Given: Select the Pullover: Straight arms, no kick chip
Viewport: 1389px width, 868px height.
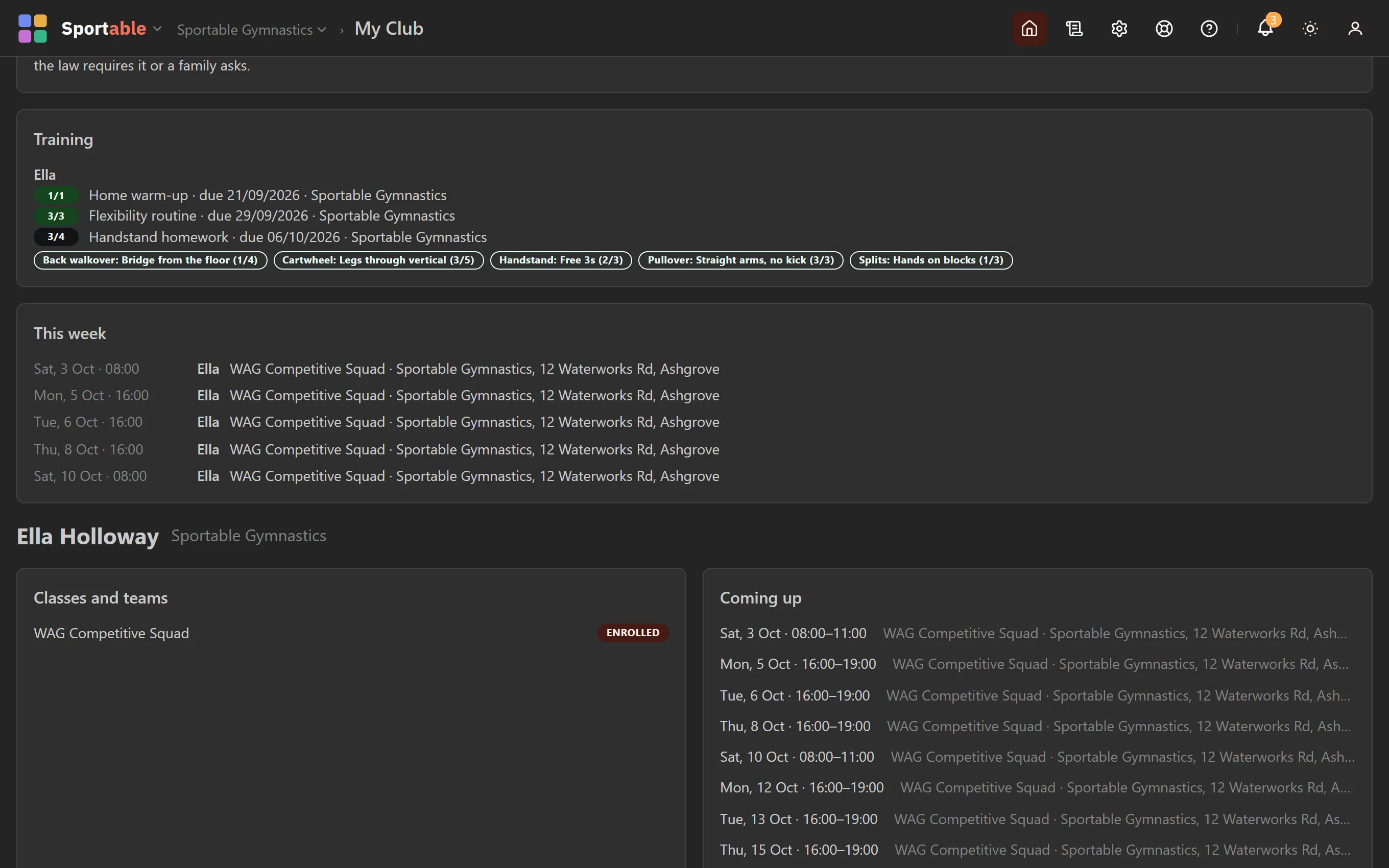Looking at the screenshot, I should pos(740,260).
